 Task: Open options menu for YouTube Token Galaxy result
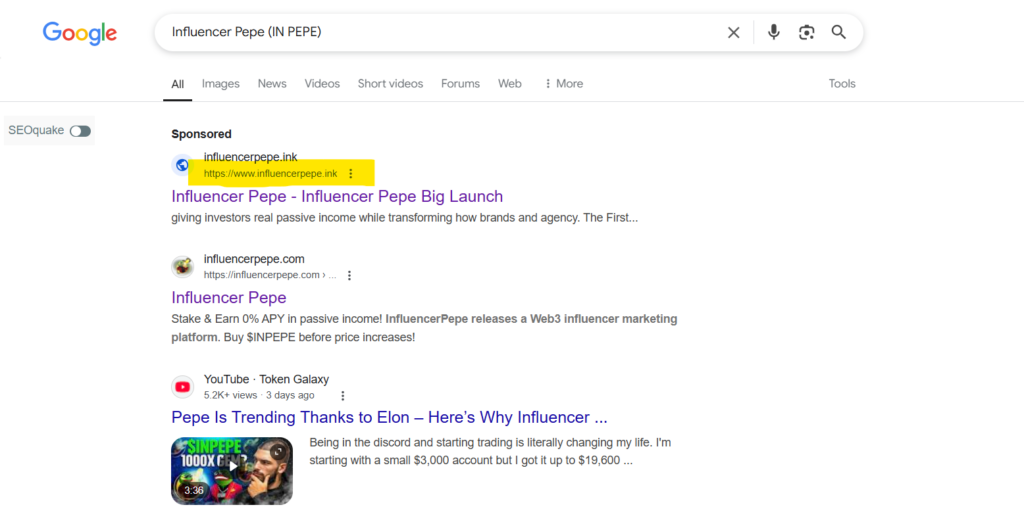(343, 396)
